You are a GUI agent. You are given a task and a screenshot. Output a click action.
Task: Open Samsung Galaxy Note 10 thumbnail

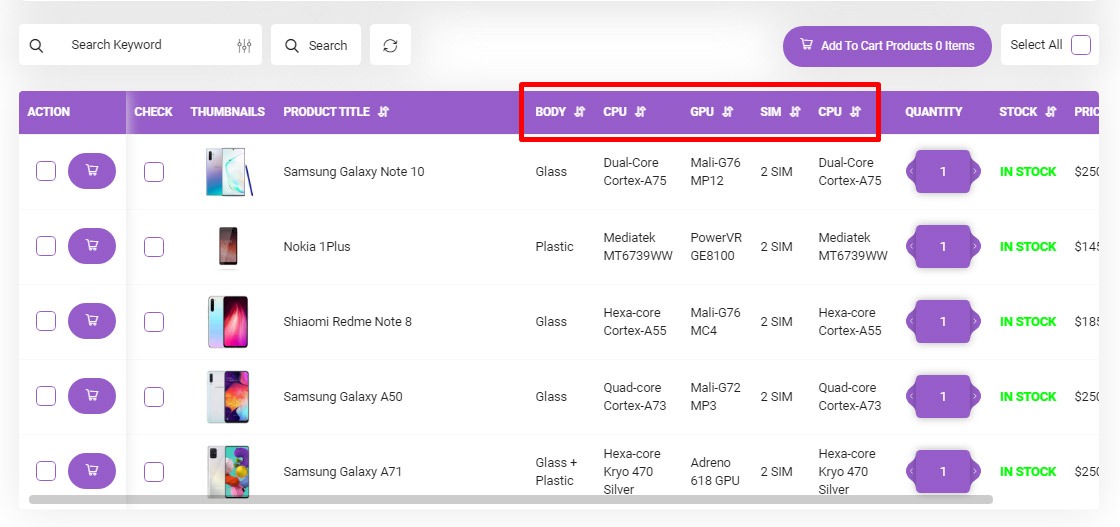tap(229, 171)
